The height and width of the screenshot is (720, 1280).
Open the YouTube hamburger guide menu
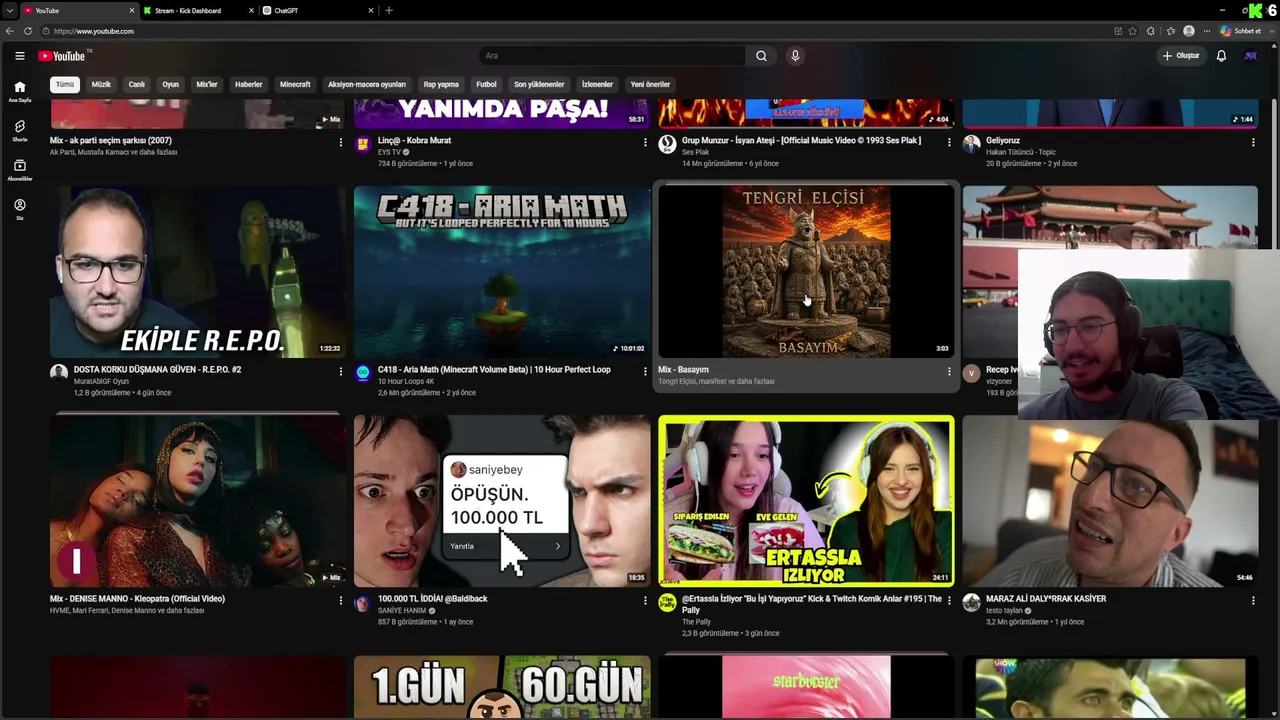point(19,56)
